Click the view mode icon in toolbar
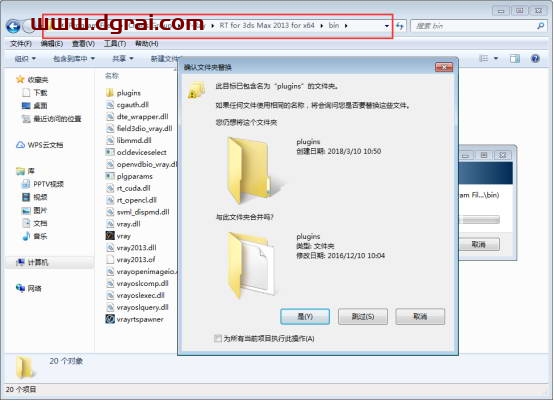The width and height of the screenshot is (554, 401). [483, 58]
